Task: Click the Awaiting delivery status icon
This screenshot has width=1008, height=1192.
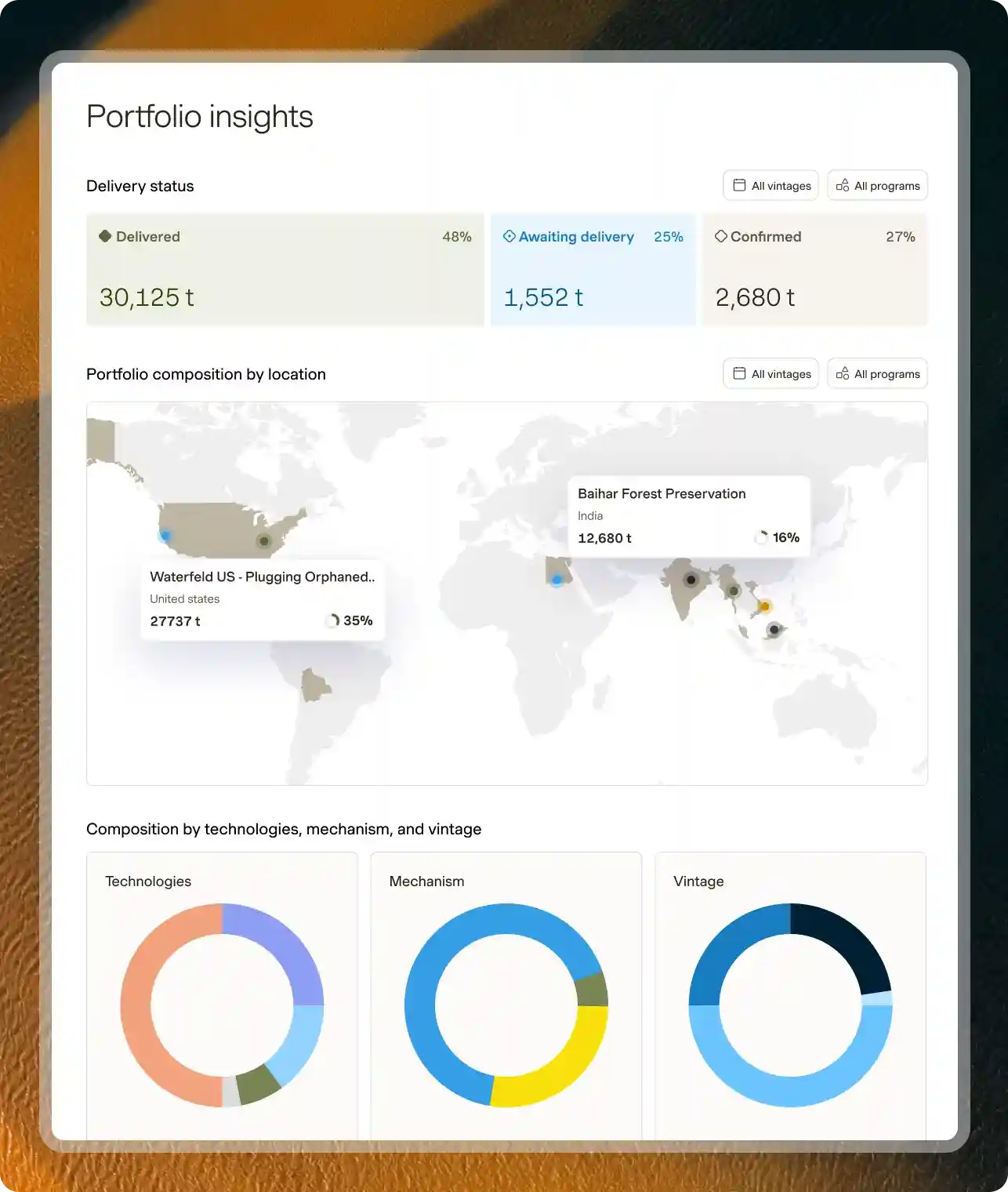Action: [509, 236]
